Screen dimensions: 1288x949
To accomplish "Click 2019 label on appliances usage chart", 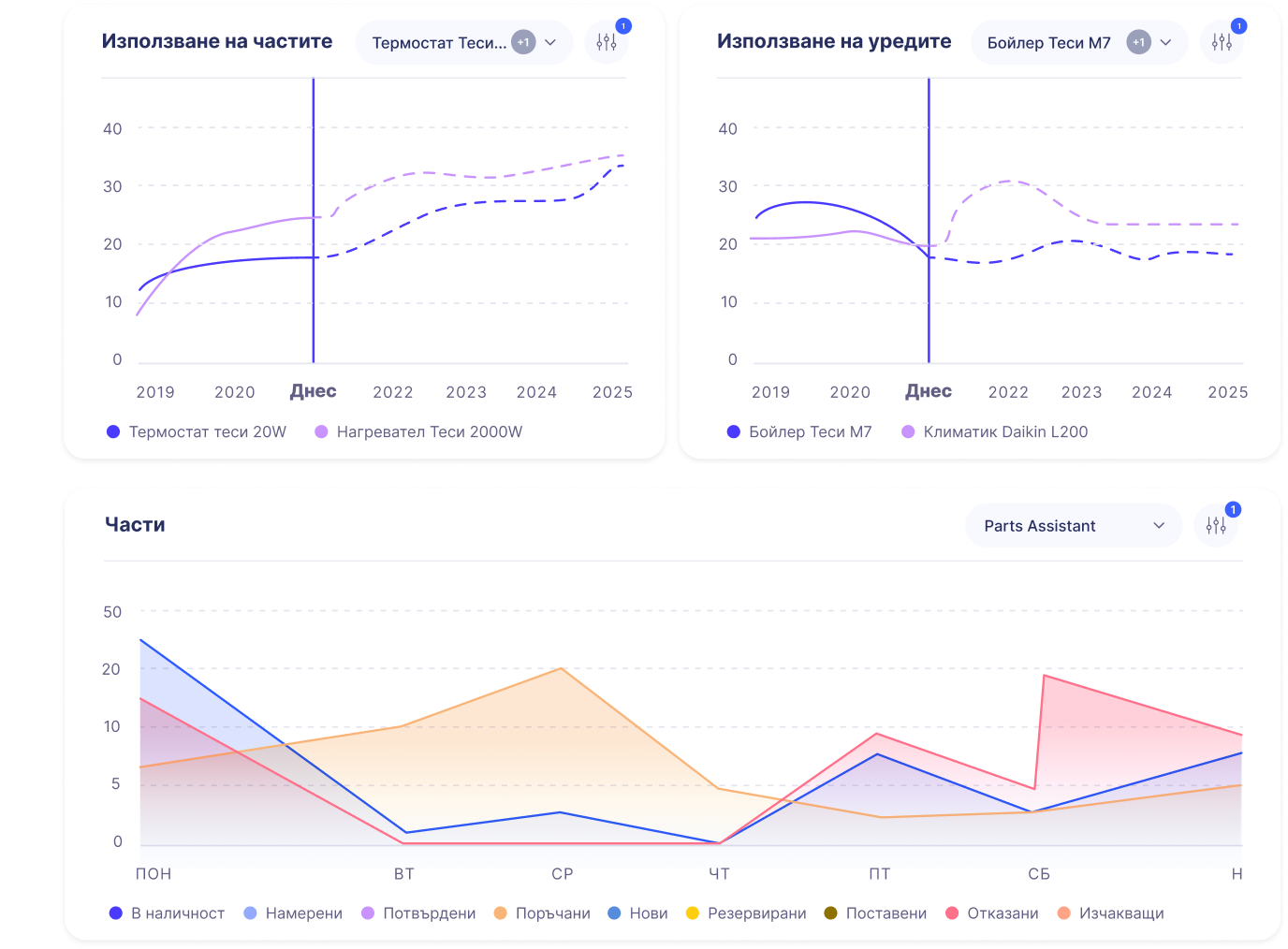I will pyautogui.click(x=771, y=392).
